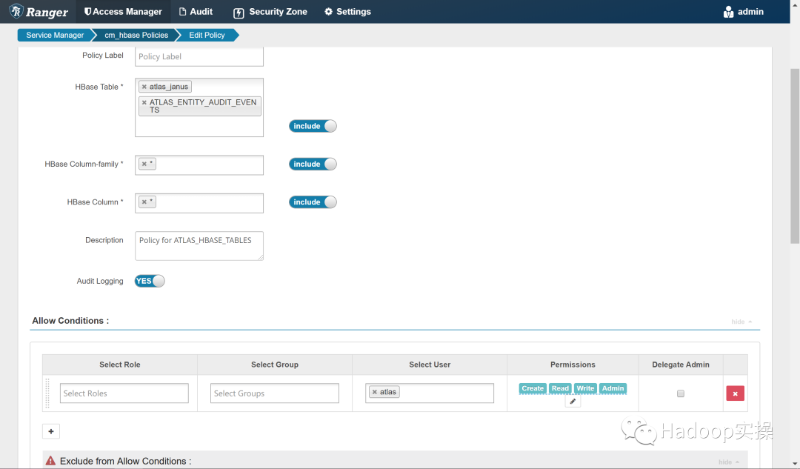Remove ATLAS_ENTITY_AUDIT_EVENTS table tag
800x469 pixels.
(144, 103)
